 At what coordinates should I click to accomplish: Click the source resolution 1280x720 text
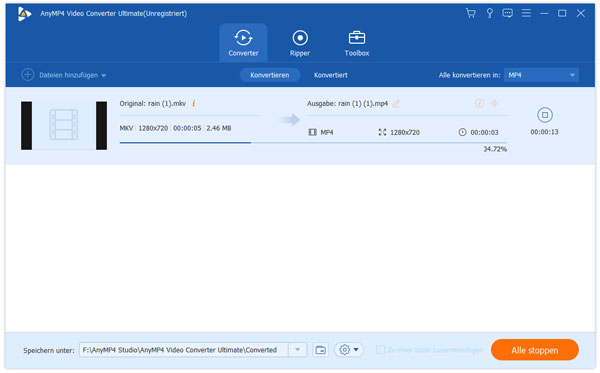(153, 128)
